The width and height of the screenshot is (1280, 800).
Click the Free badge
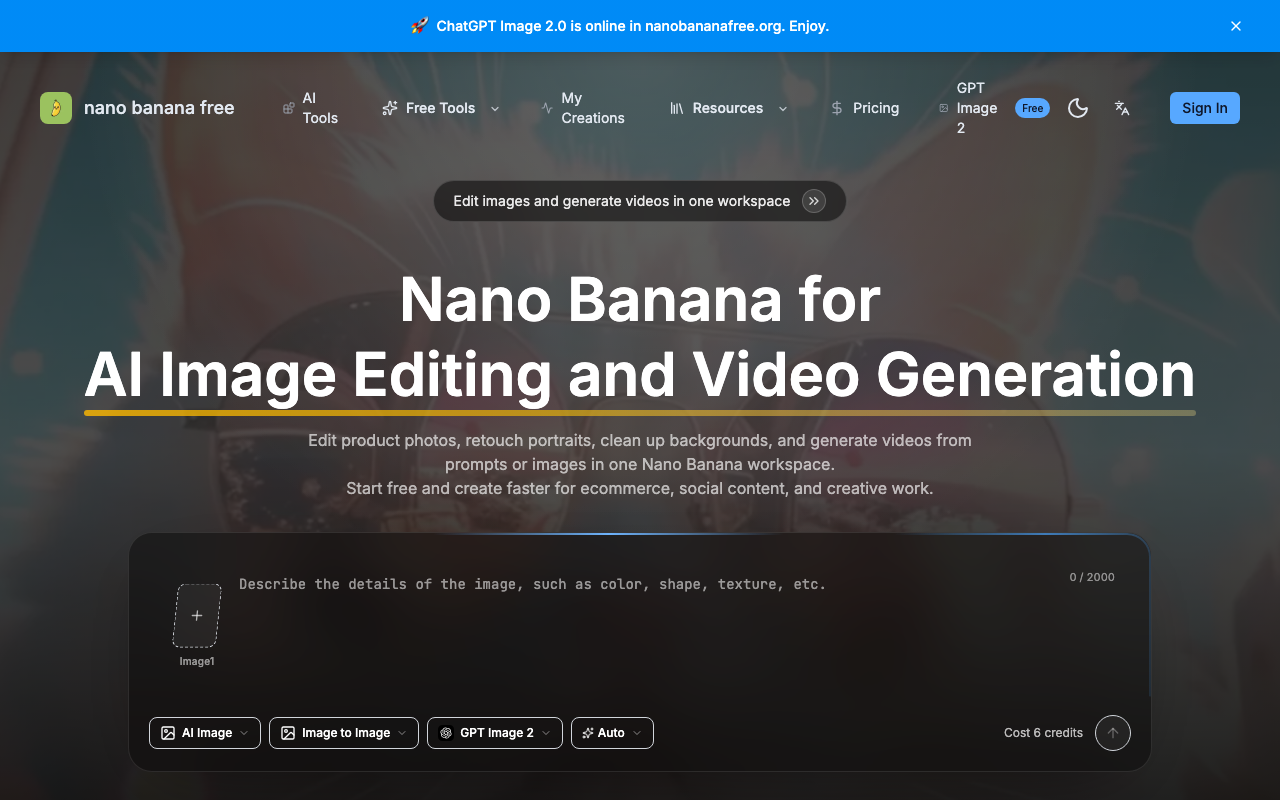[1032, 108]
